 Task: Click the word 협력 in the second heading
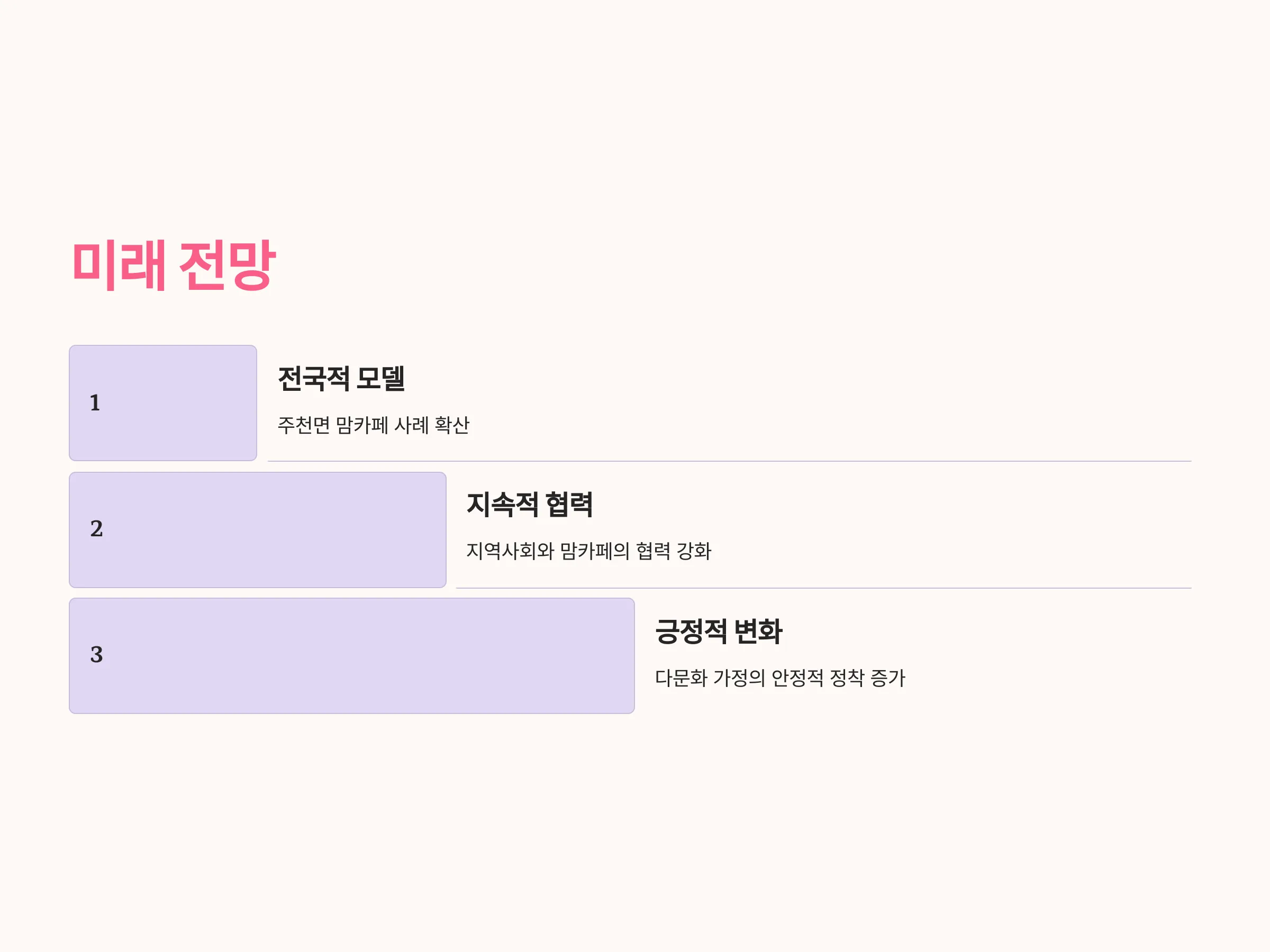(569, 505)
